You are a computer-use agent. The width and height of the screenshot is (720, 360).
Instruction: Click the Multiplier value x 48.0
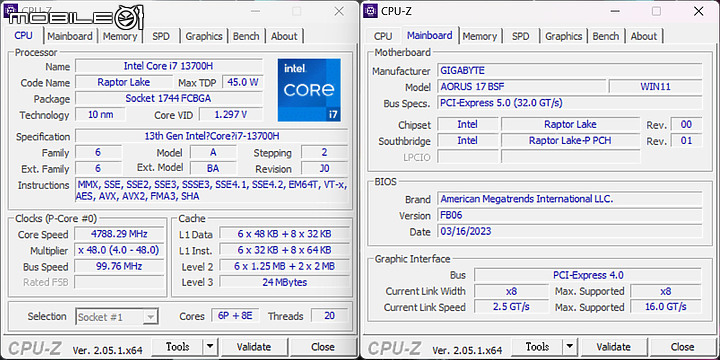pos(119,250)
